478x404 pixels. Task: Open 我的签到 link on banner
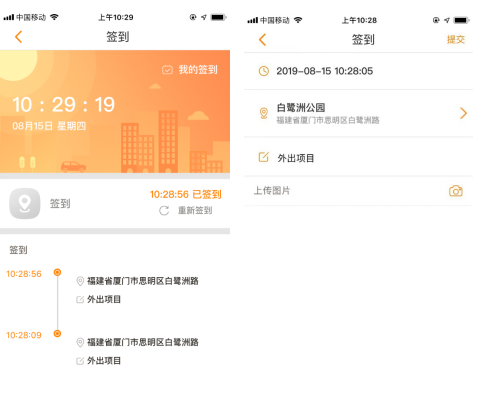[198, 70]
